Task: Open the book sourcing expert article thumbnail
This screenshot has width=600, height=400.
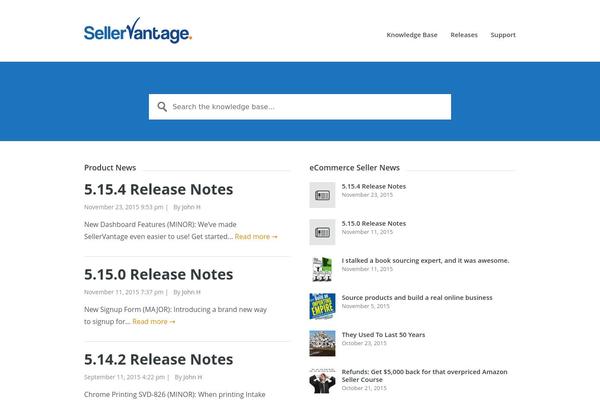Action: pyautogui.click(x=322, y=269)
